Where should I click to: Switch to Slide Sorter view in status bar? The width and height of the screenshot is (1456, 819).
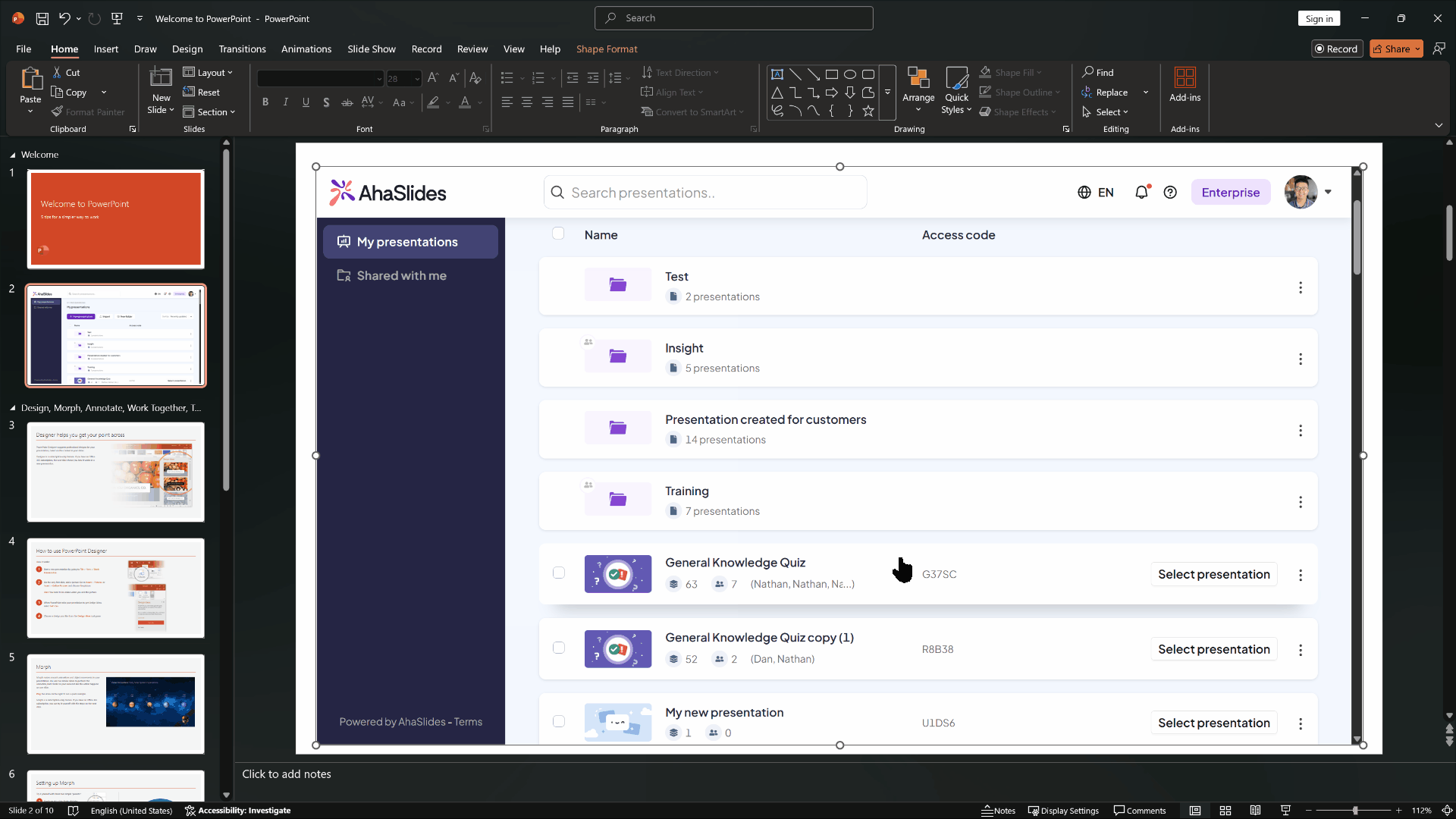pyautogui.click(x=1225, y=811)
